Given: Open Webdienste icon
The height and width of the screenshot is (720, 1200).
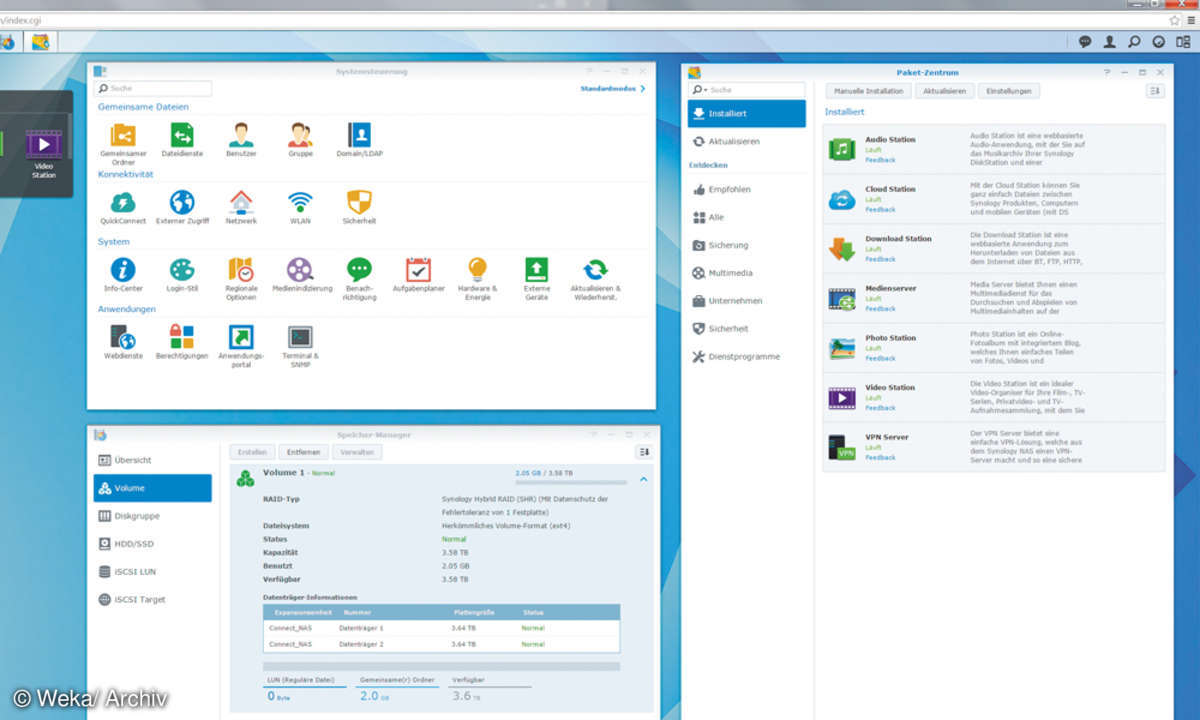Looking at the screenshot, I should 123,337.
